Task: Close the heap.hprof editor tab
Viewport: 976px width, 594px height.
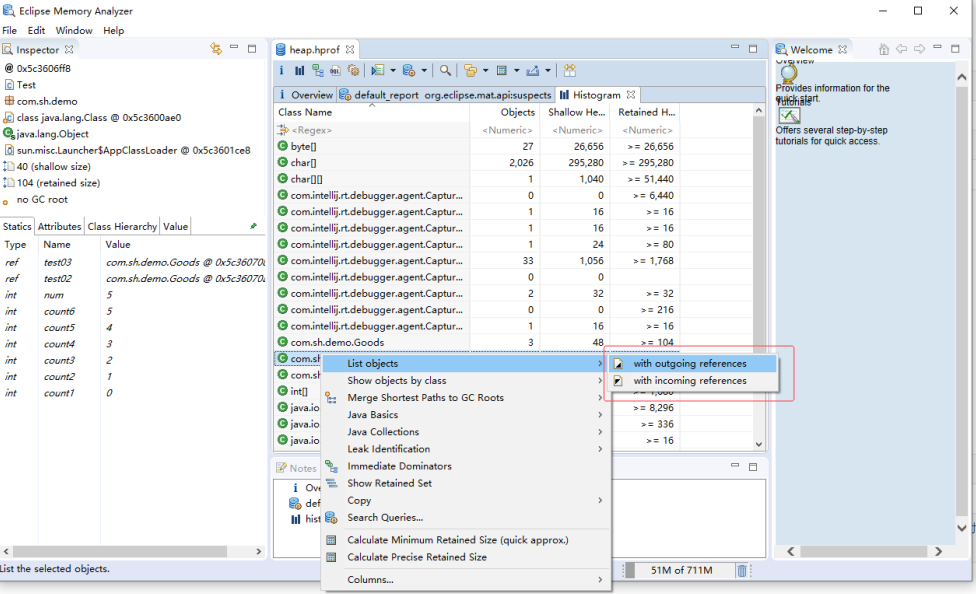Action: coord(350,49)
